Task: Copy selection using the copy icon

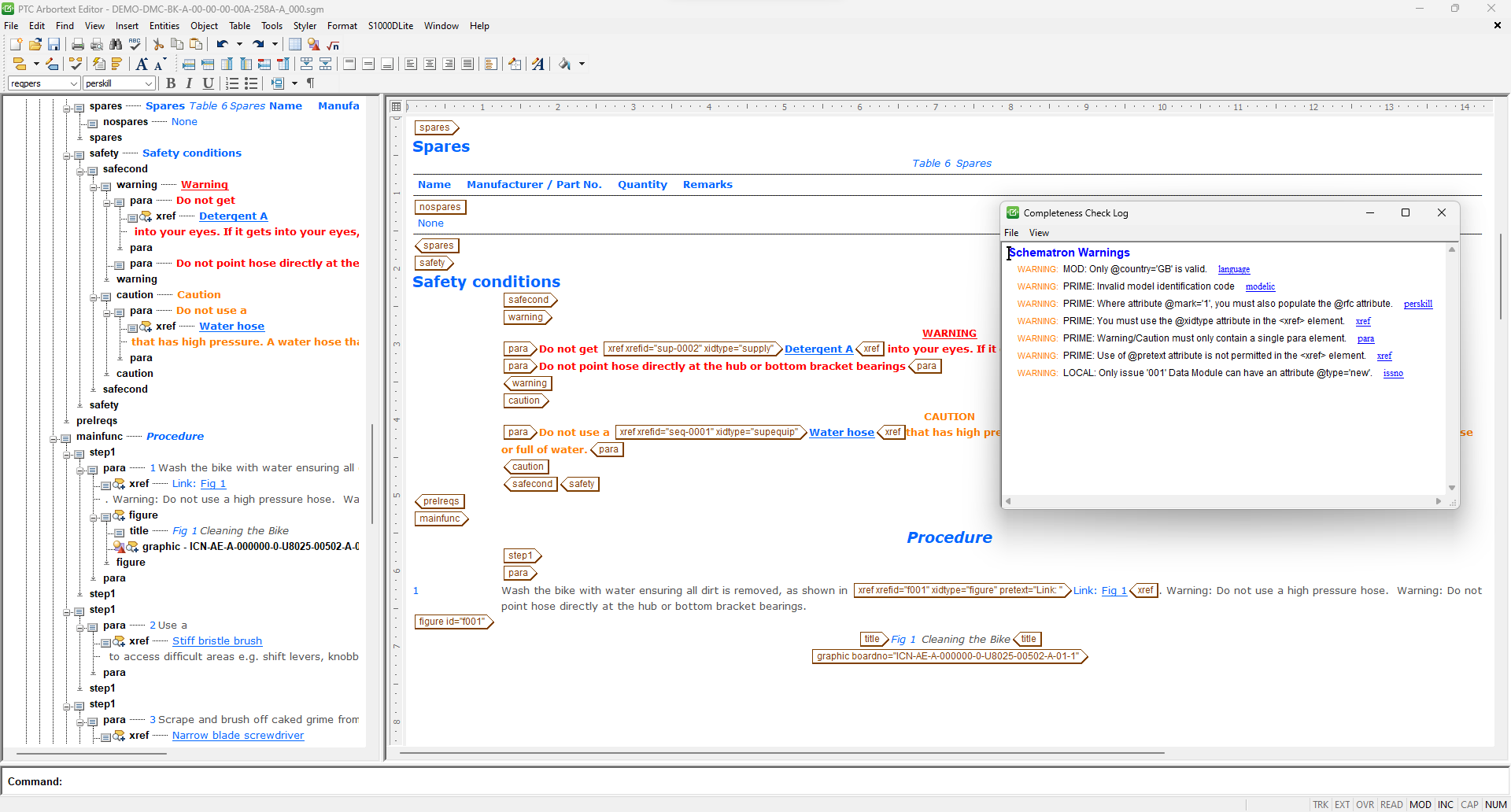Action: point(177,45)
